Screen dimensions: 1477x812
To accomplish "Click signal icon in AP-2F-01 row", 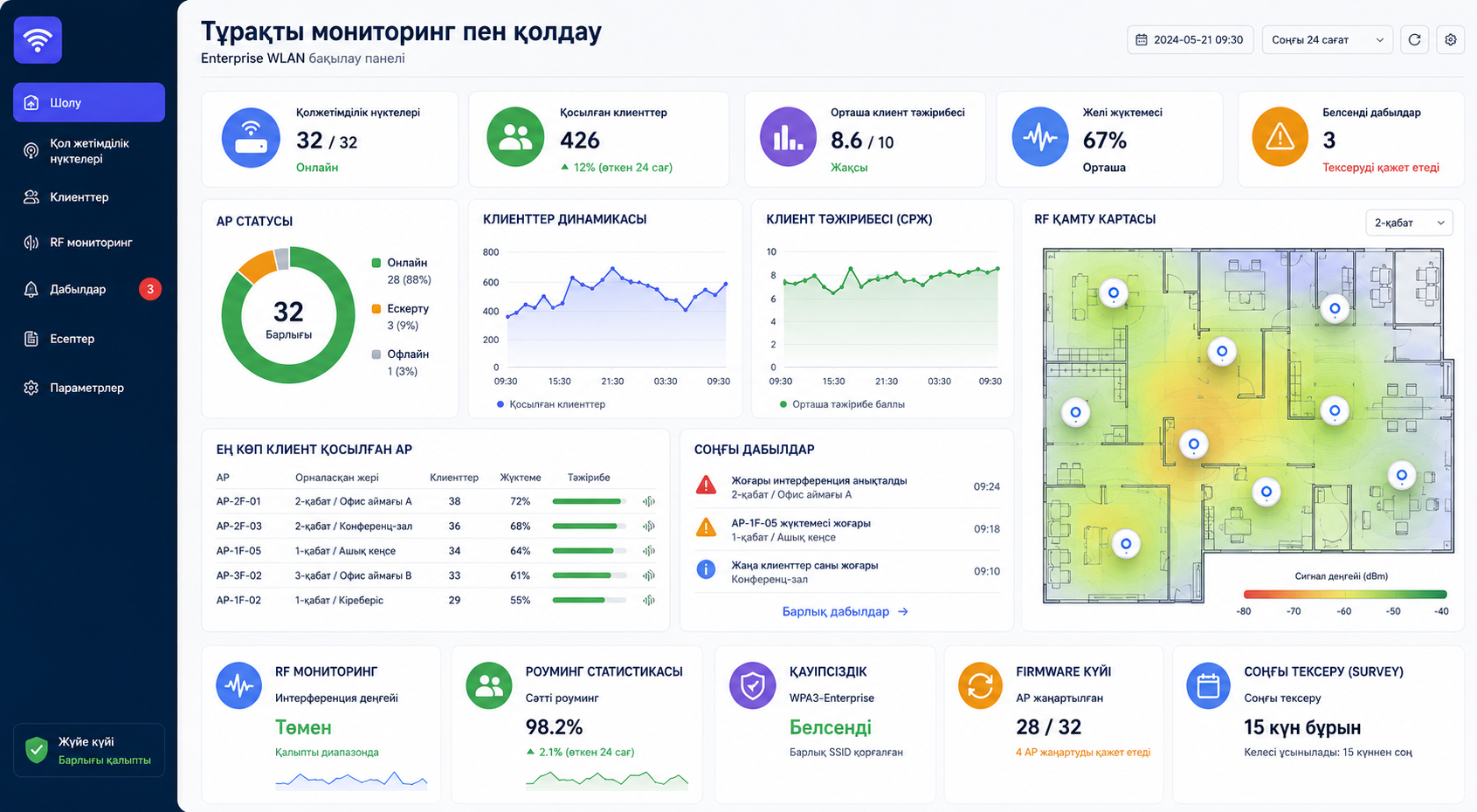I will pos(648,501).
